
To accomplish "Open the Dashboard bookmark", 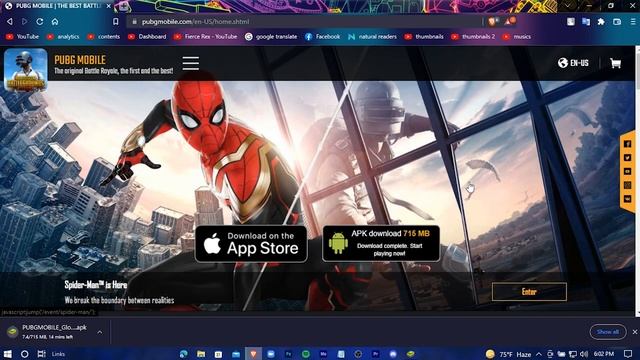I will pyautogui.click(x=147, y=37).
